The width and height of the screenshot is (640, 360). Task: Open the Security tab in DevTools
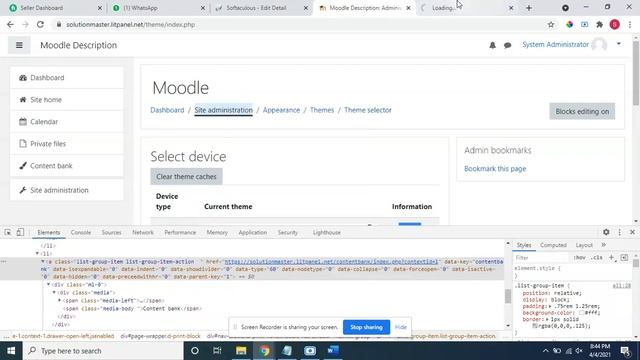[x=287, y=232]
